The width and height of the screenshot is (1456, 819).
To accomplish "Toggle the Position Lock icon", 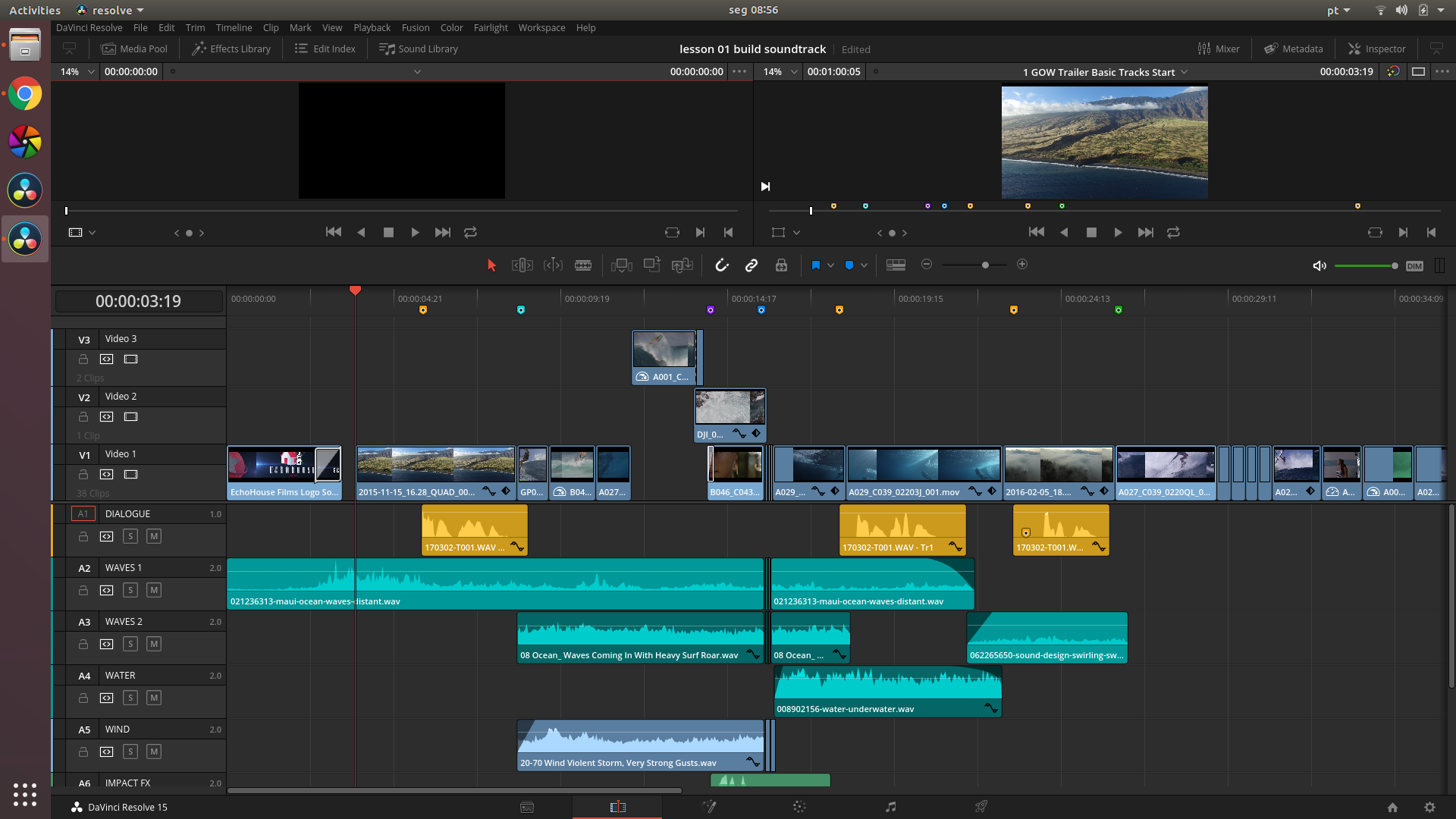I will (x=781, y=265).
